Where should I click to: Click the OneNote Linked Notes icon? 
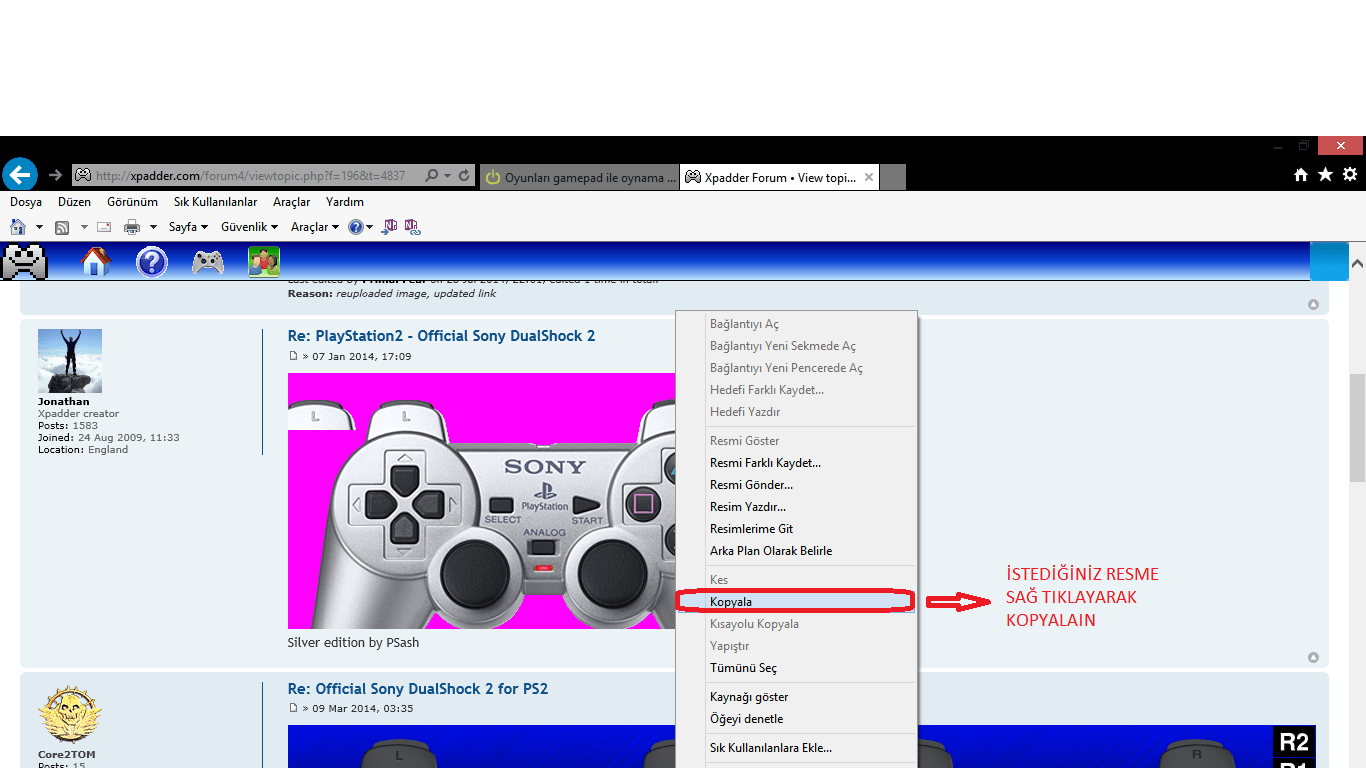412,227
